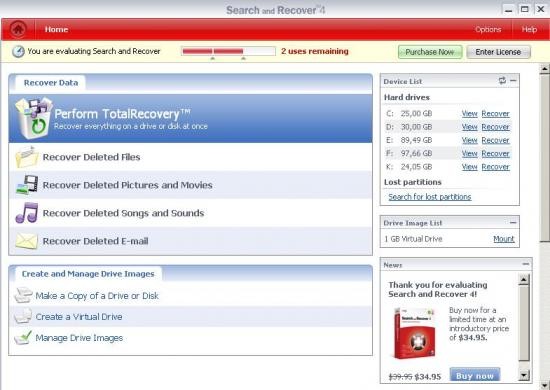Recover drive F:

(x=495, y=154)
